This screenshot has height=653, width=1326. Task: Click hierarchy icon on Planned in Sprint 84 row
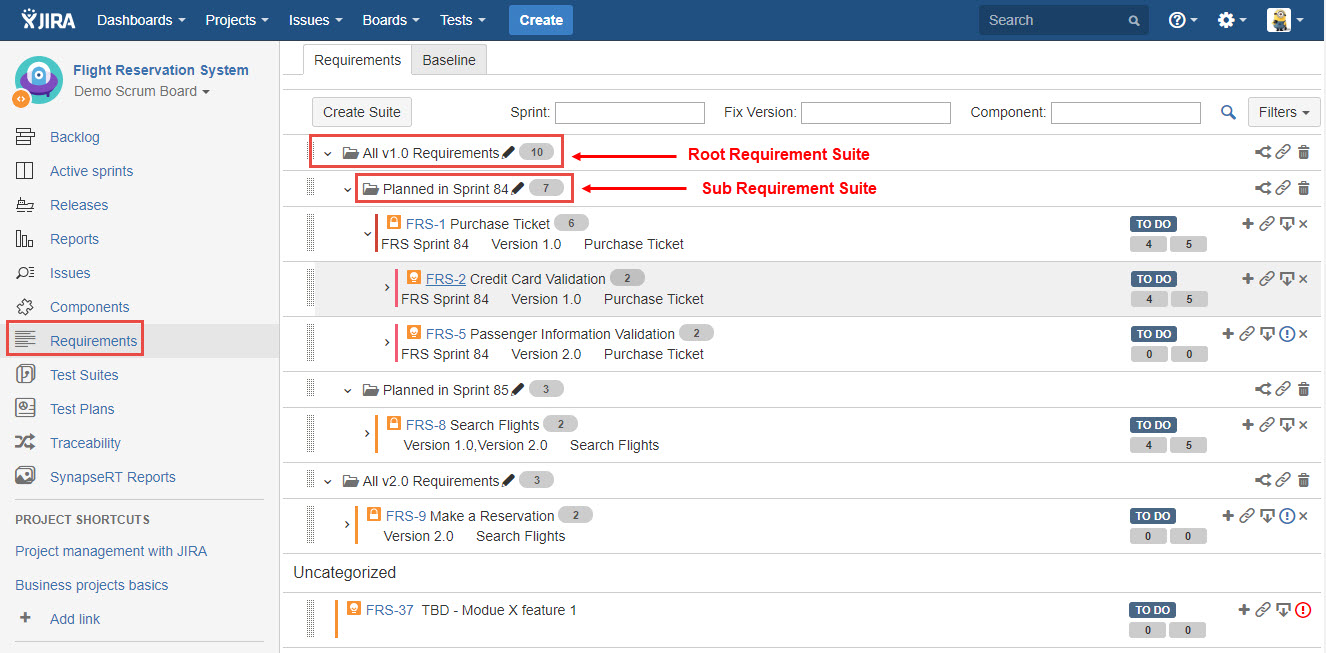1263,188
